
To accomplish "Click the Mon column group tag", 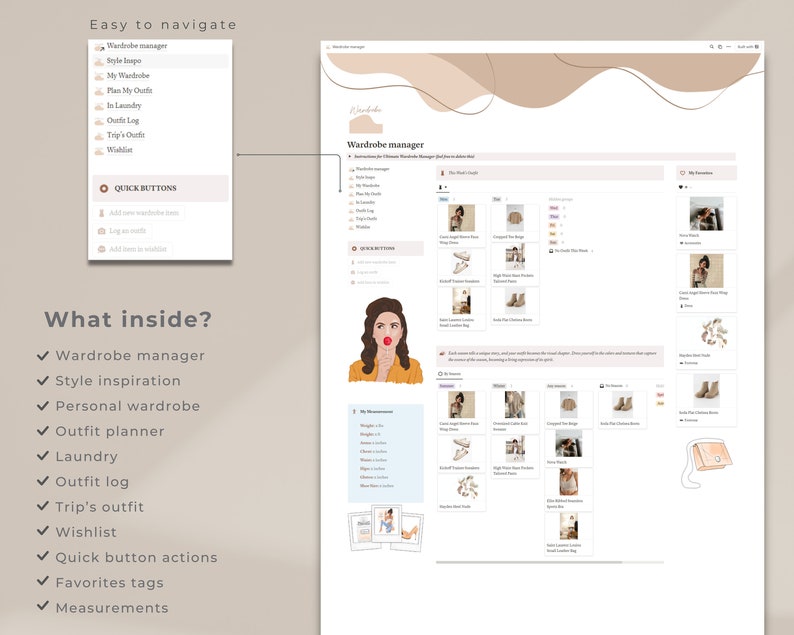I will click(444, 200).
